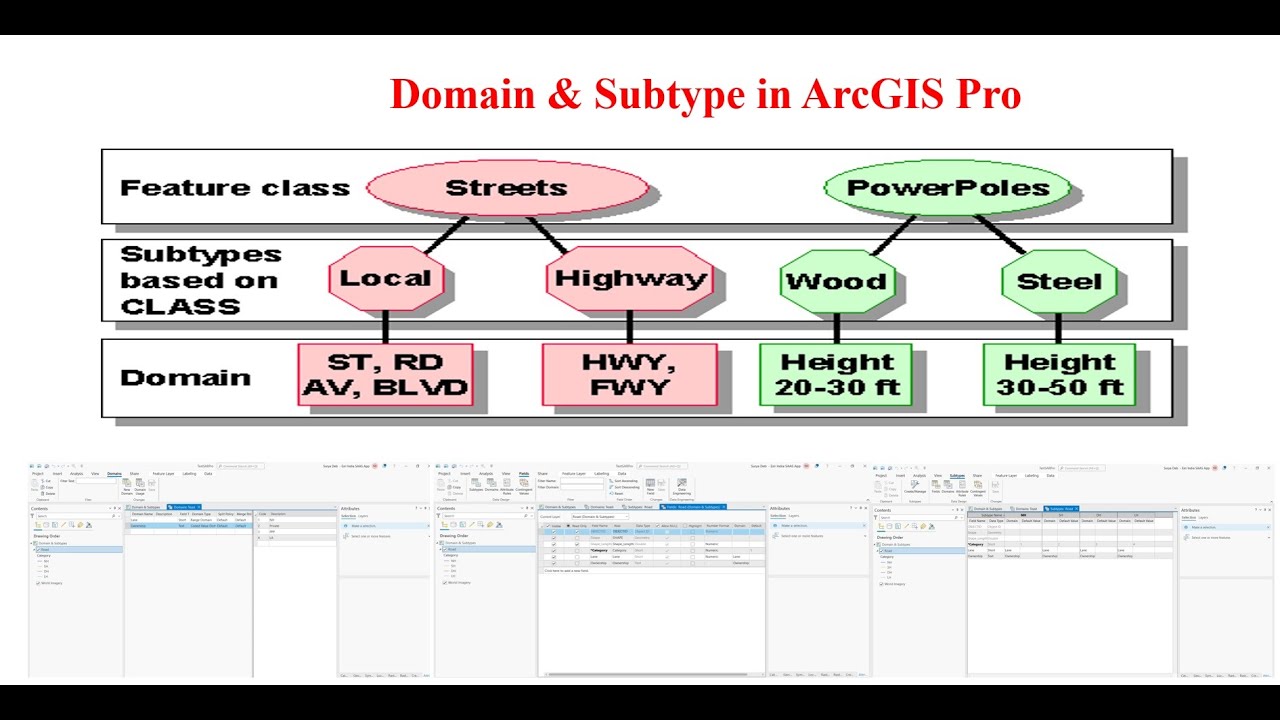Switch to Domains: Road view tab in Subtypes window
The image size is (1280, 720).
point(1024,508)
